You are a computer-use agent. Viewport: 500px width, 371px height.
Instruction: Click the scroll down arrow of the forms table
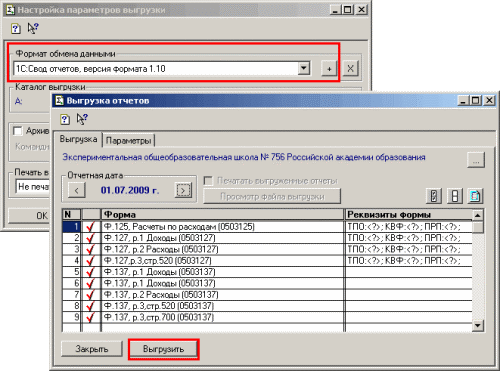tap(478, 325)
